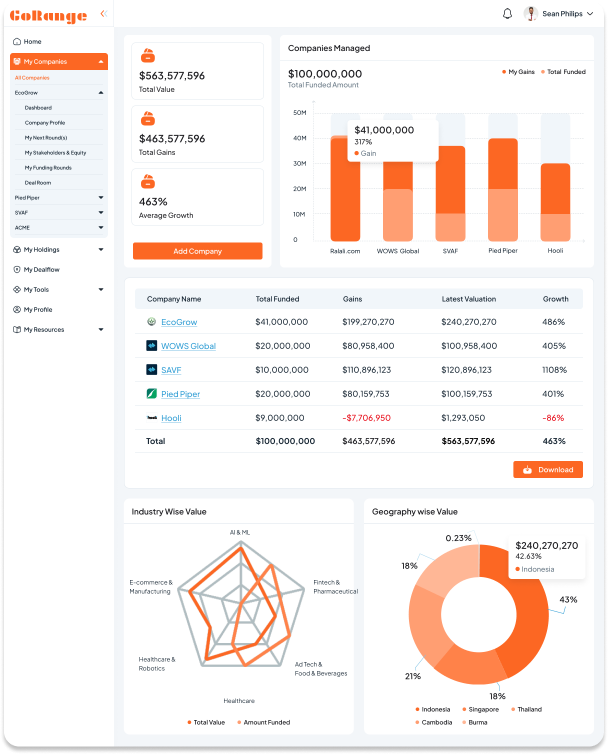Open Sean Philips account dropdown arrow

pos(590,13)
